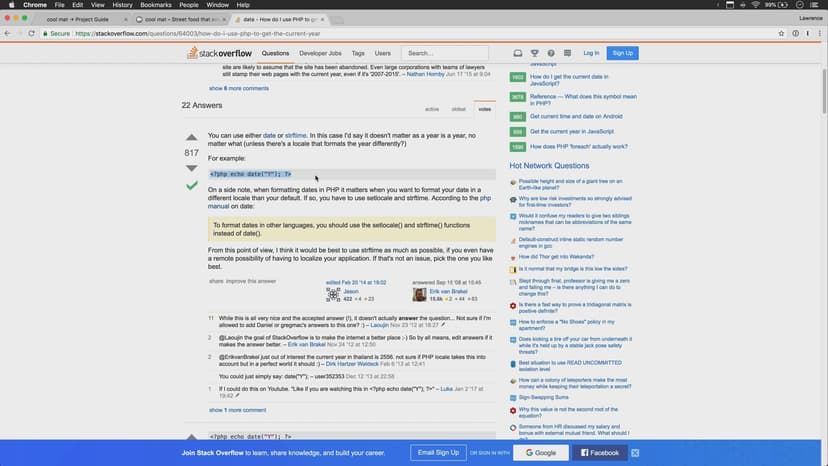The height and width of the screenshot is (466, 828).
Task: Select the votes sort tab
Action: [x=485, y=109]
